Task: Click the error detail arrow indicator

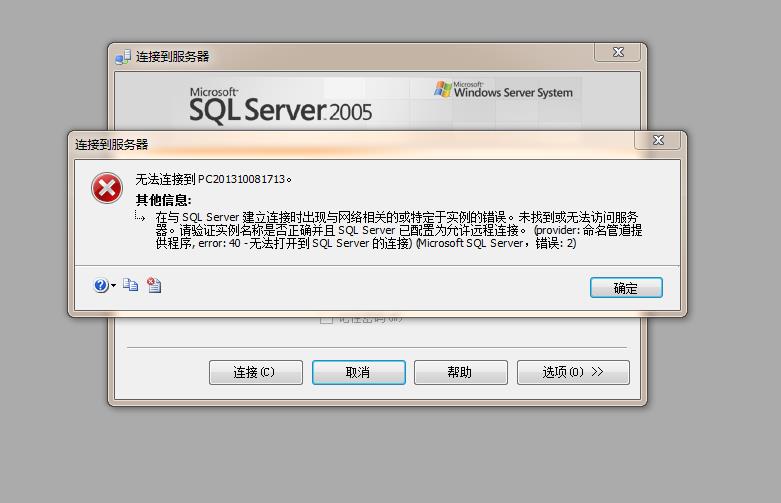Action: click(x=140, y=216)
